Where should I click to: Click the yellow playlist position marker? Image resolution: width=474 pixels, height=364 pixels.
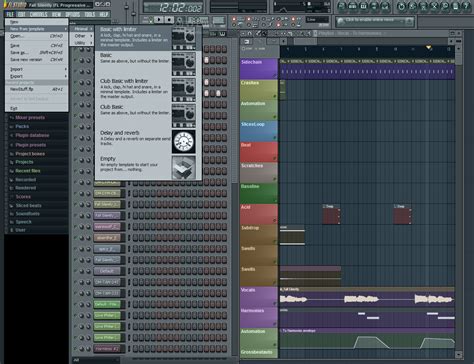pyautogui.click(x=429, y=48)
